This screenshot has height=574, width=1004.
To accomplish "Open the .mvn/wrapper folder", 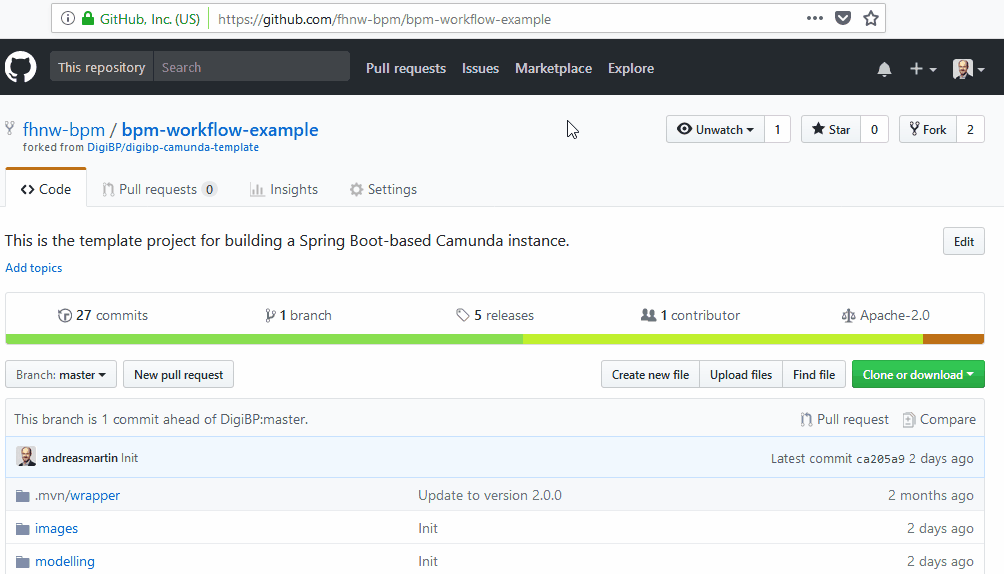I will [77, 495].
